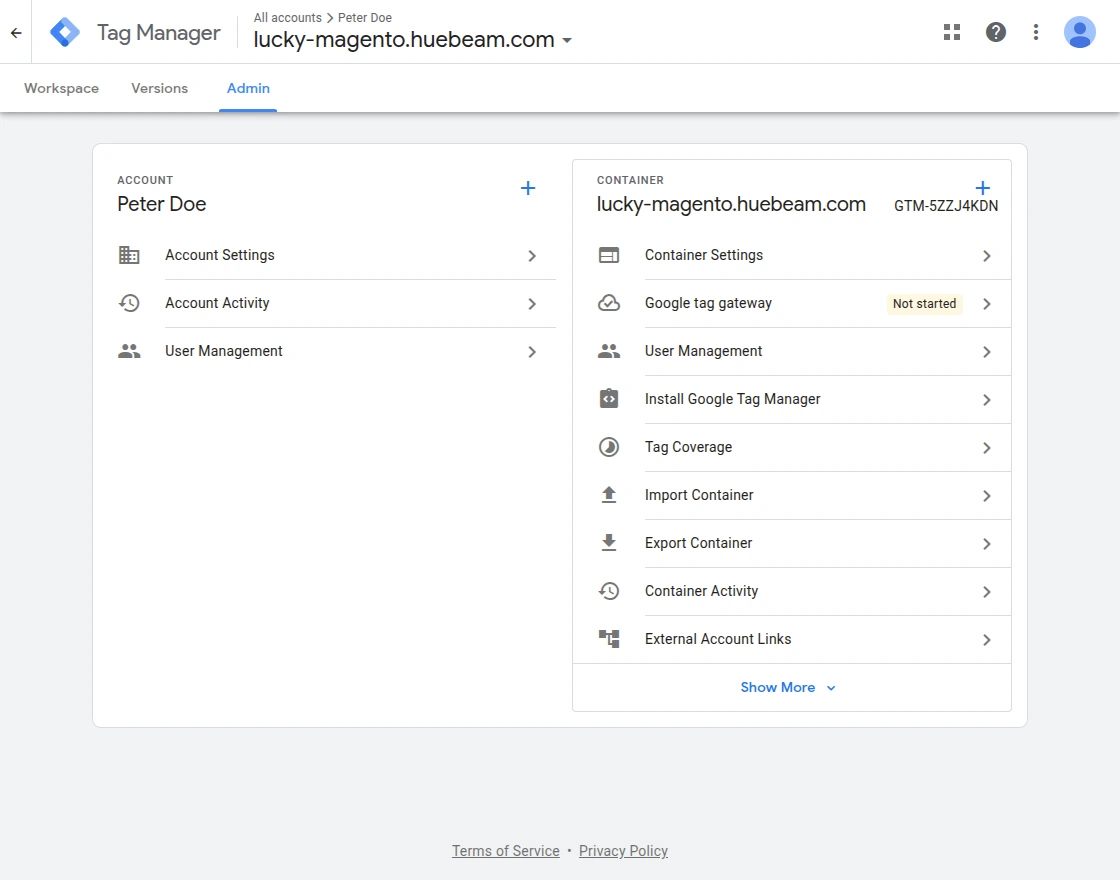Open Account Activity
Image resolution: width=1120 pixels, height=880 pixels.
(336, 303)
